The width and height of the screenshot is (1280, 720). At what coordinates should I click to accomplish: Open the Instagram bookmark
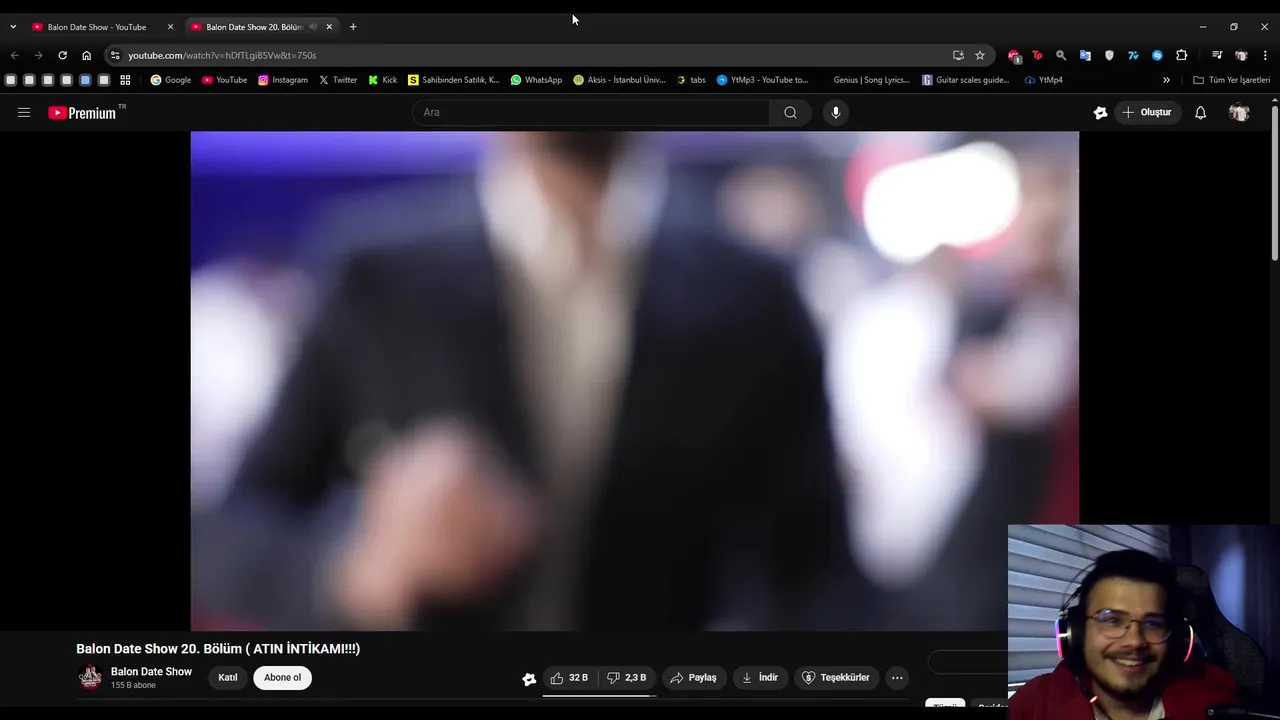[283, 80]
